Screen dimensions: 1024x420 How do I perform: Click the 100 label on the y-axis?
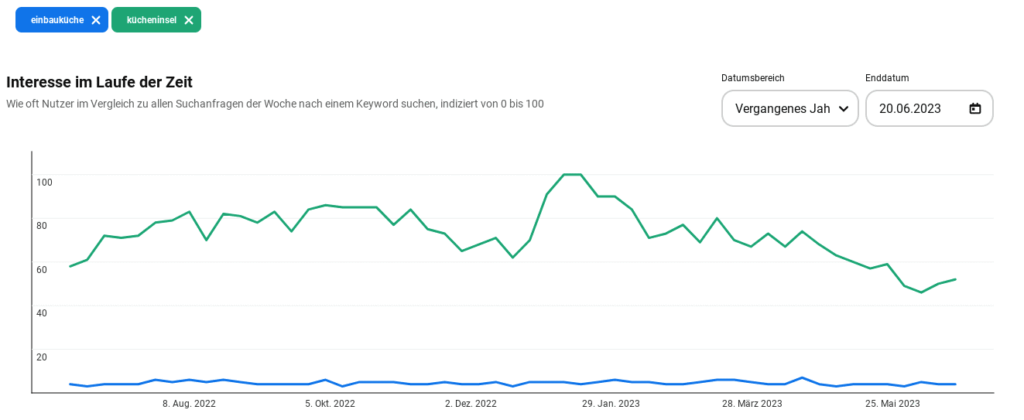click(44, 181)
